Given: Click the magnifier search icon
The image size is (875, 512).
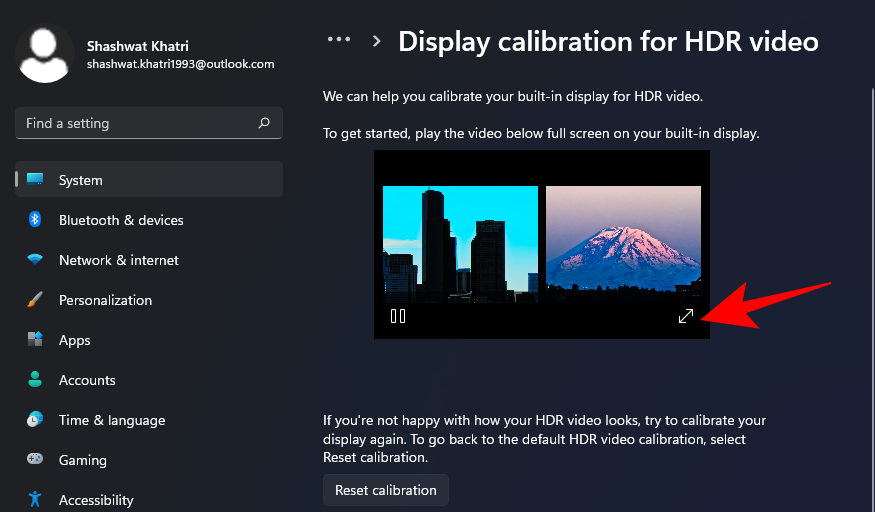Looking at the screenshot, I should (x=264, y=124).
